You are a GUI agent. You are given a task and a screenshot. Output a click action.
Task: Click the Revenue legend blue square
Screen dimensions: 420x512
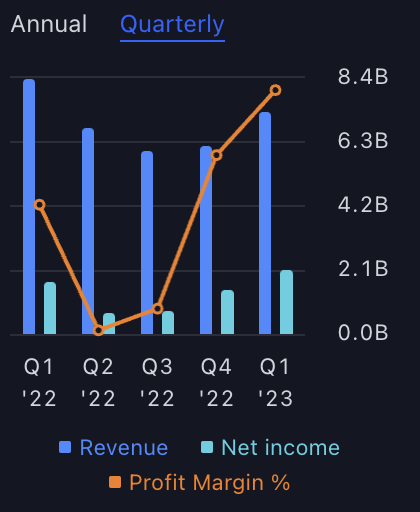click(x=65, y=447)
